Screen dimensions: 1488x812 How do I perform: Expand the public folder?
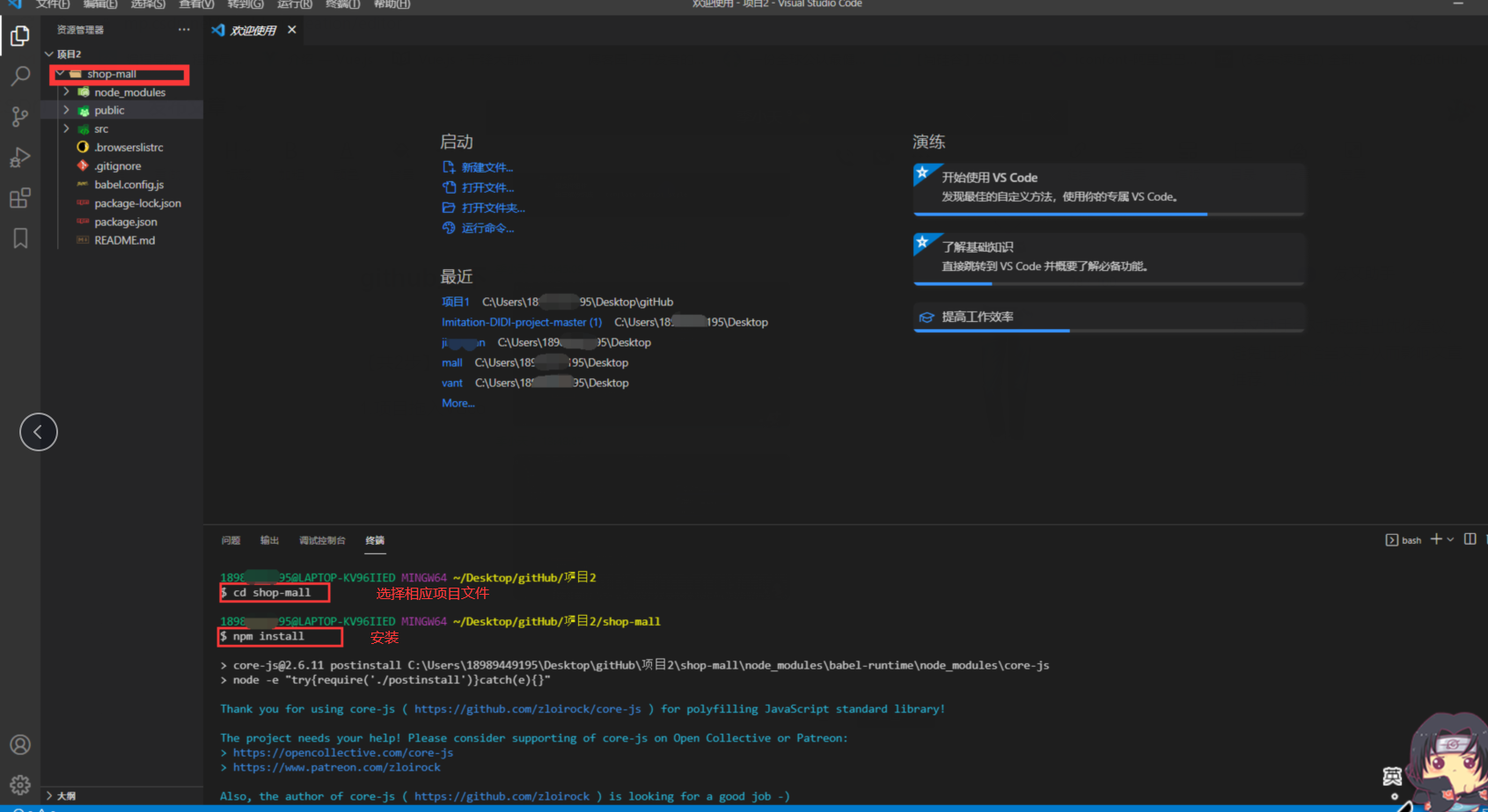(x=66, y=110)
